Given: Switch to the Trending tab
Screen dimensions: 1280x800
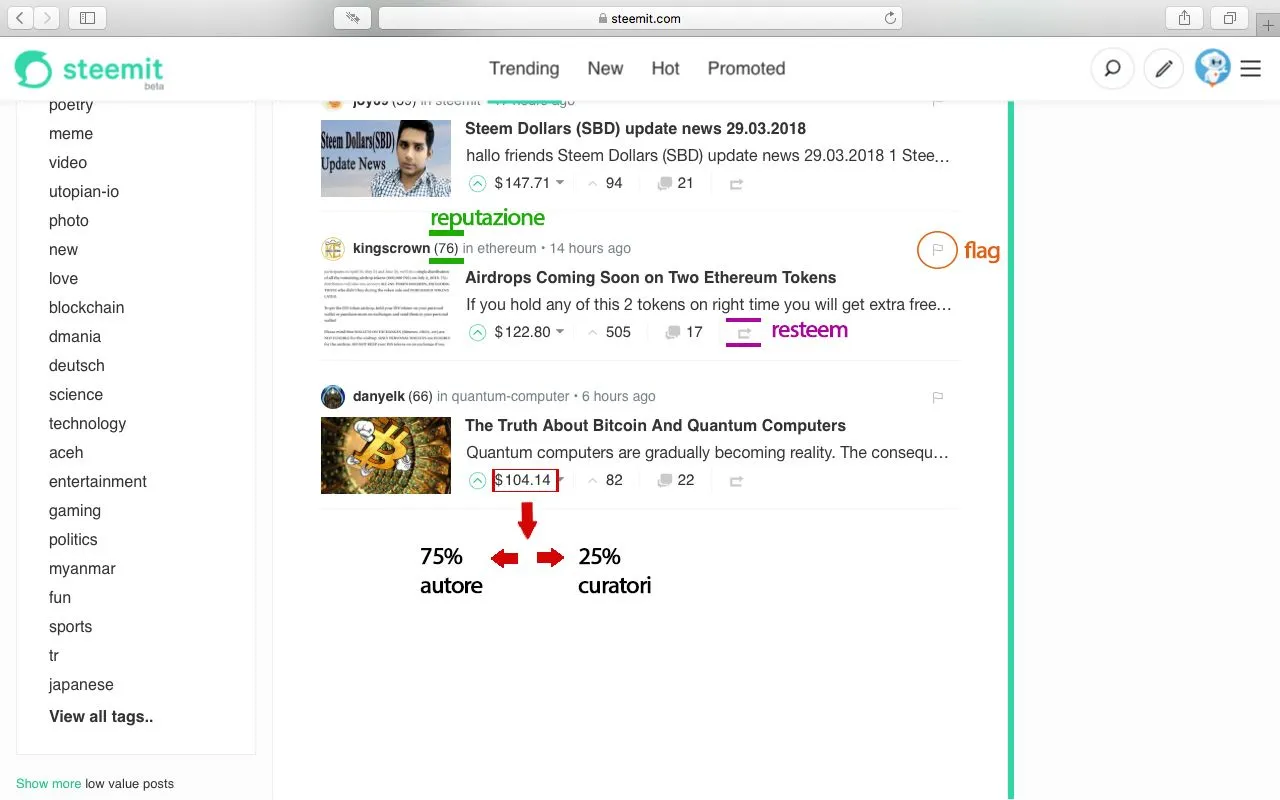Looking at the screenshot, I should pos(524,68).
